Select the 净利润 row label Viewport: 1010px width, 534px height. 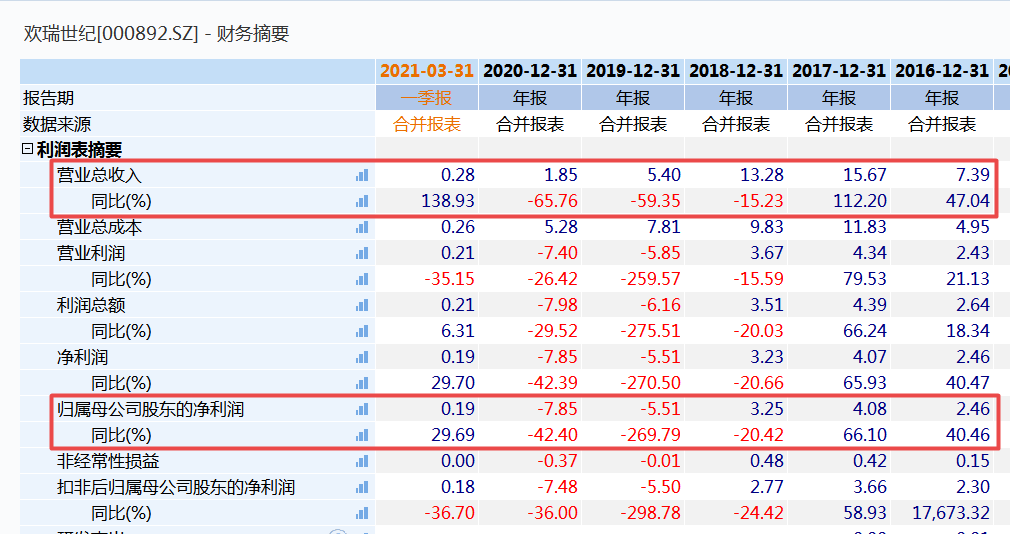(x=82, y=357)
